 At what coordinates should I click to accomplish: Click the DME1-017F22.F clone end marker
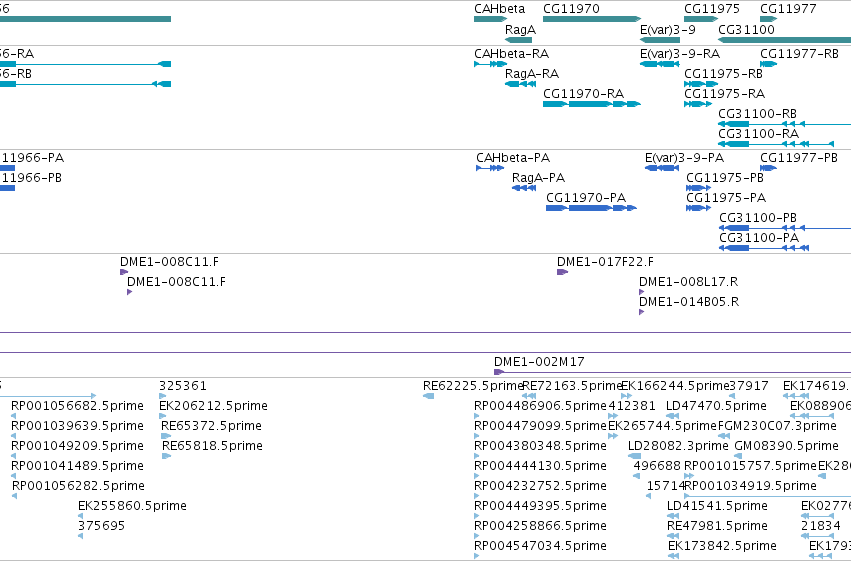pos(562,272)
